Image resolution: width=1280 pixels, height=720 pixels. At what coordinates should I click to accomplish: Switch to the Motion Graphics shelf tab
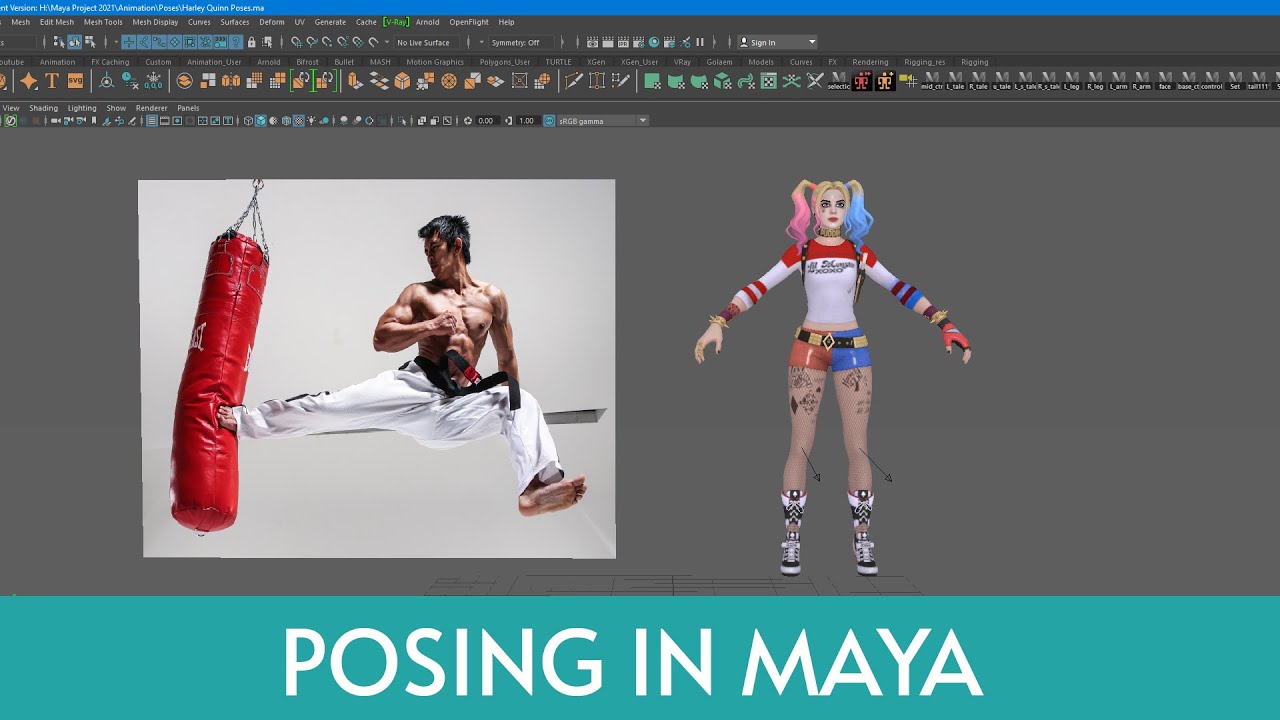[x=435, y=62]
